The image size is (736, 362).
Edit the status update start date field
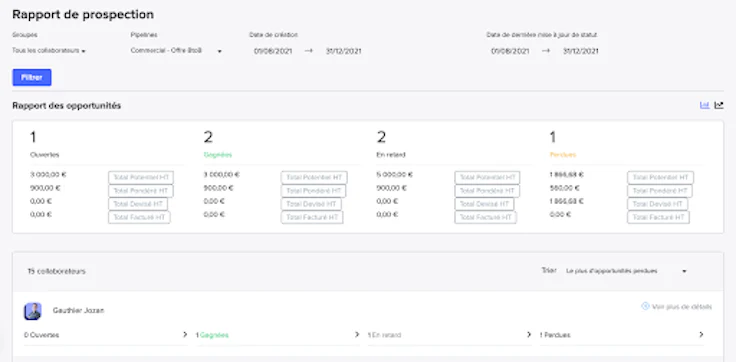pos(510,51)
